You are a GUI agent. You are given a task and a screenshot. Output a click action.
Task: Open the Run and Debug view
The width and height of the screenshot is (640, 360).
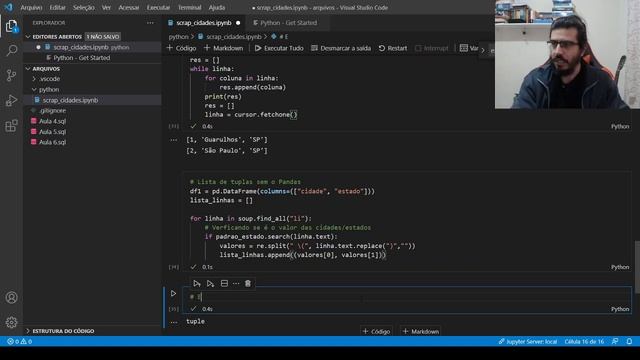[11, 100]
